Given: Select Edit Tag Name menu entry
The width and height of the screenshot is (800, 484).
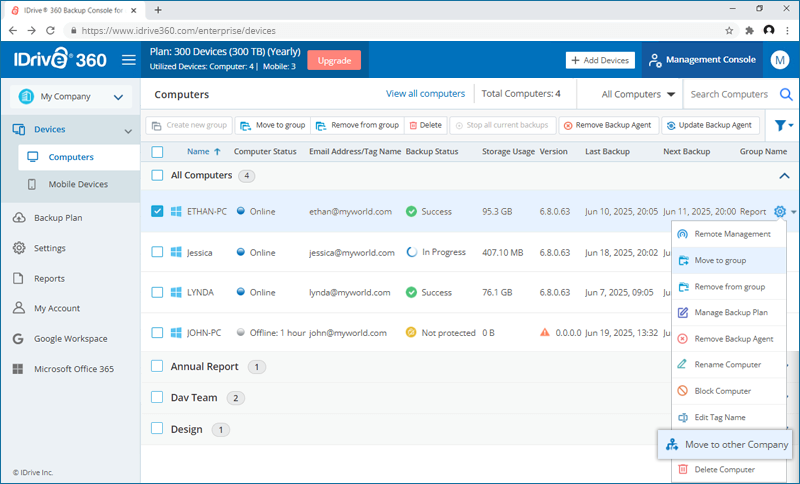Looking at the screenshot, I should pyautogui.click(x=729, y=417).
